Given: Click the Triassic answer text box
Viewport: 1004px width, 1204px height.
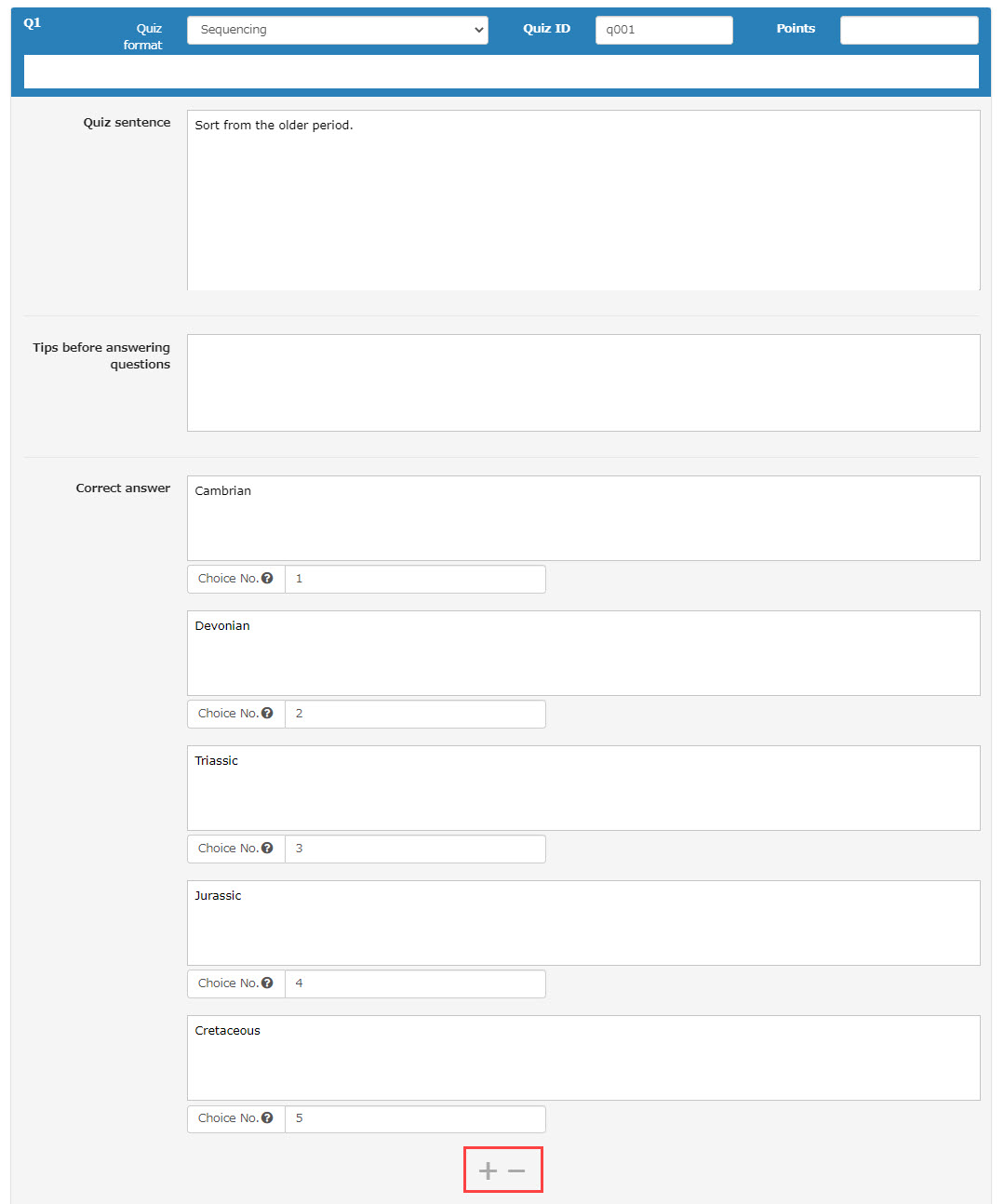Looking at the screenshot, I should point(583,788).
